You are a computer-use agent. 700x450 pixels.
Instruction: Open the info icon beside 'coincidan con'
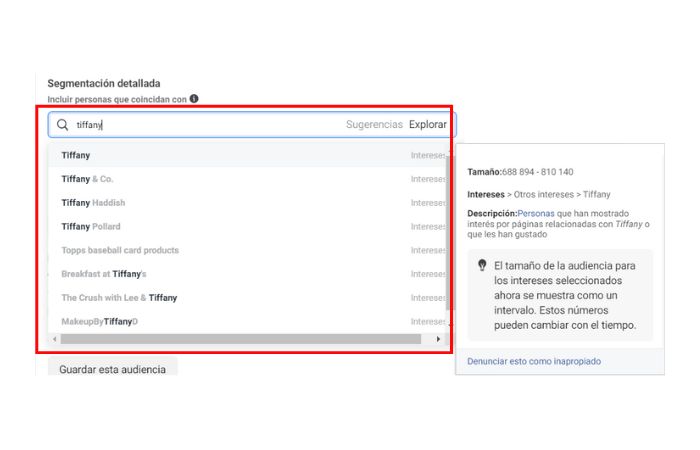coord(194,99)
